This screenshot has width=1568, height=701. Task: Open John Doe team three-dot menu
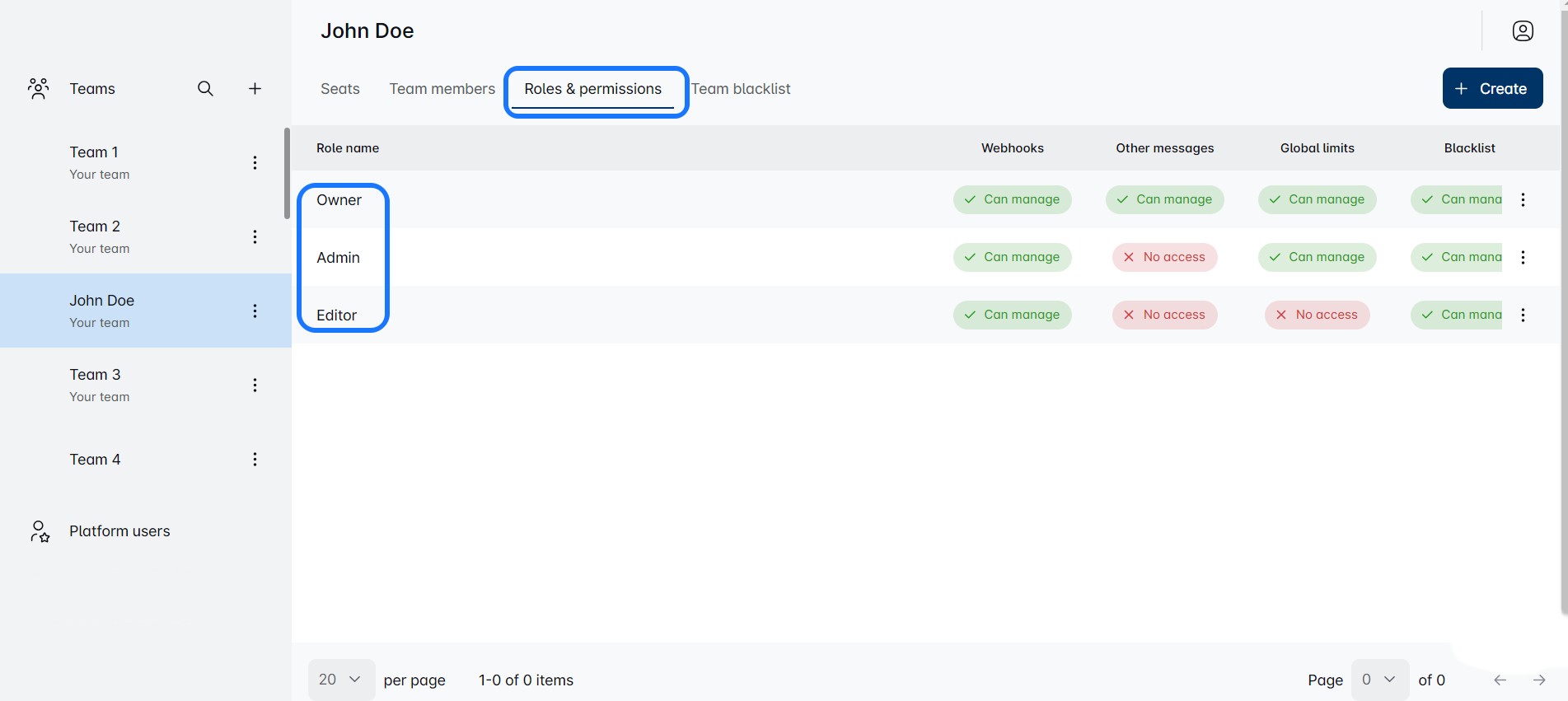coord(255,311)
